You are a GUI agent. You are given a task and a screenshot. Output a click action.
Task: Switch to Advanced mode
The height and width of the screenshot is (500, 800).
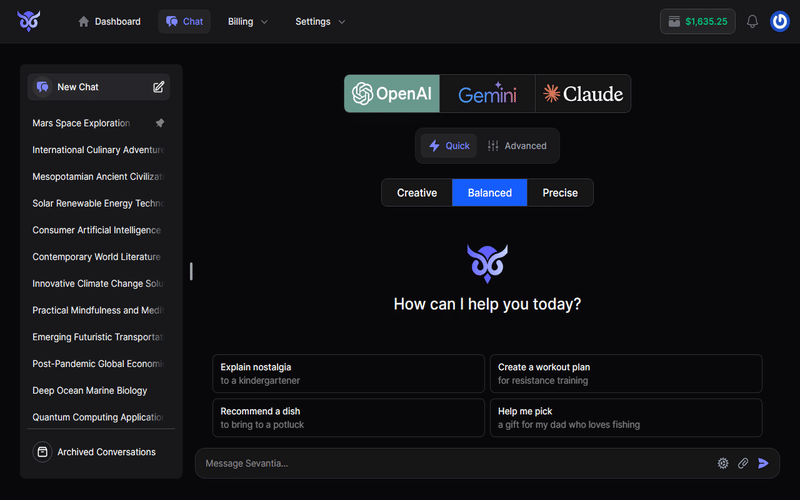click(x=516, y=146)
